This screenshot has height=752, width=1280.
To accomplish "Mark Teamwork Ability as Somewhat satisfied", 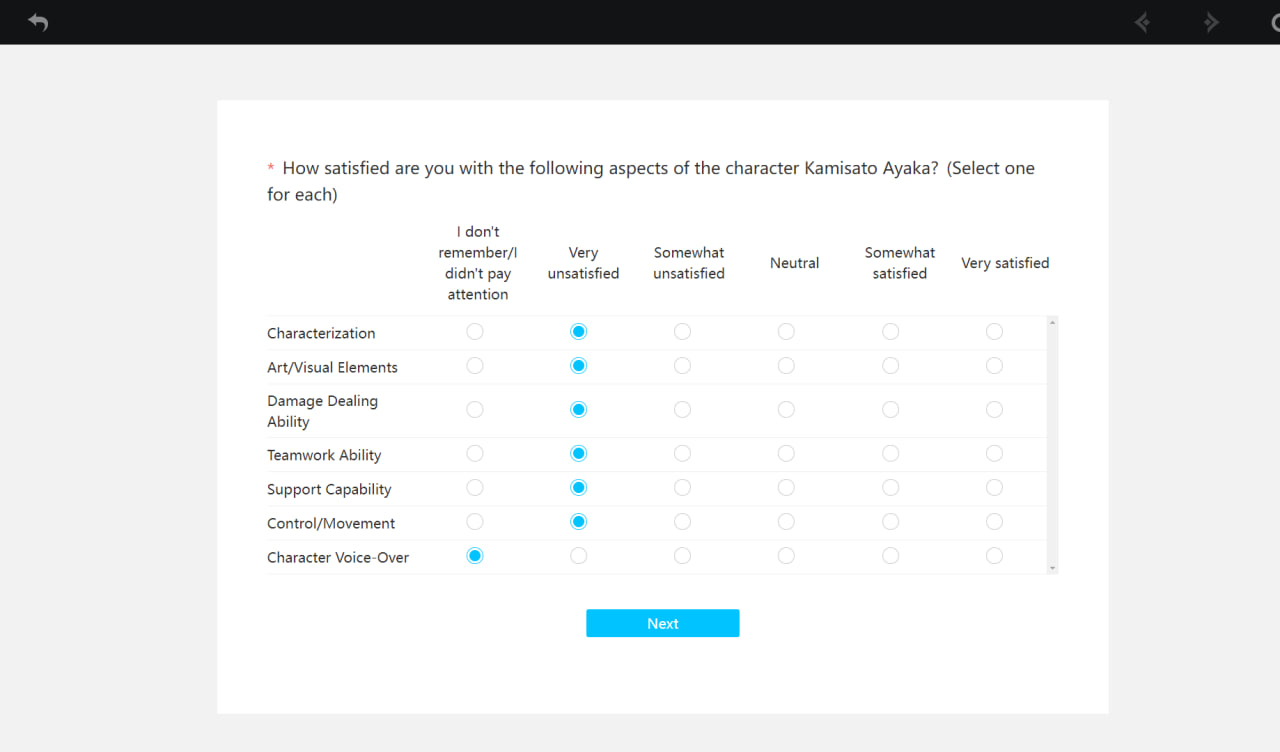I will [x=890, y=454].
